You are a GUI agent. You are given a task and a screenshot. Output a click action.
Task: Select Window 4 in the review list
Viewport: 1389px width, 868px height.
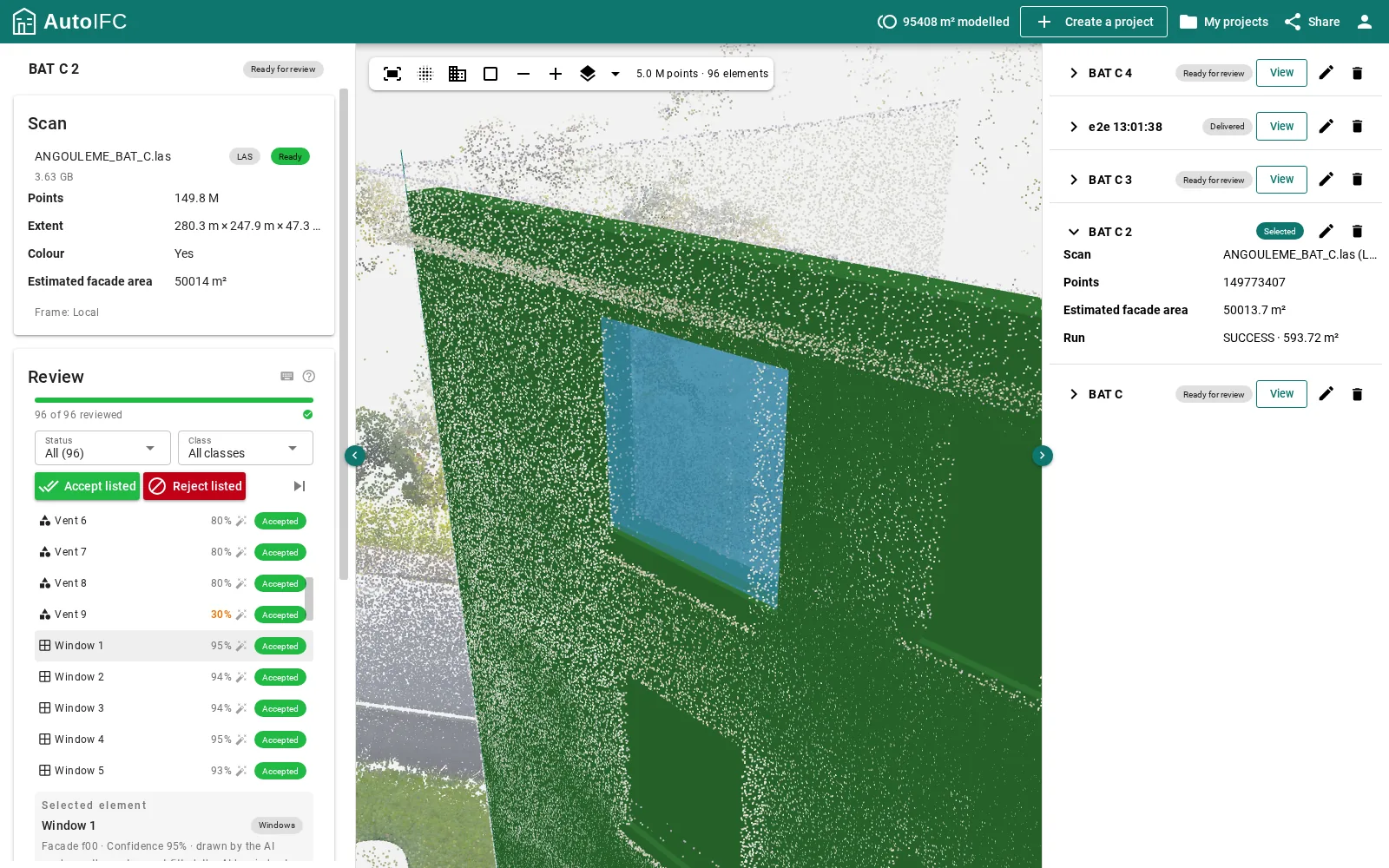coord(174,740)
